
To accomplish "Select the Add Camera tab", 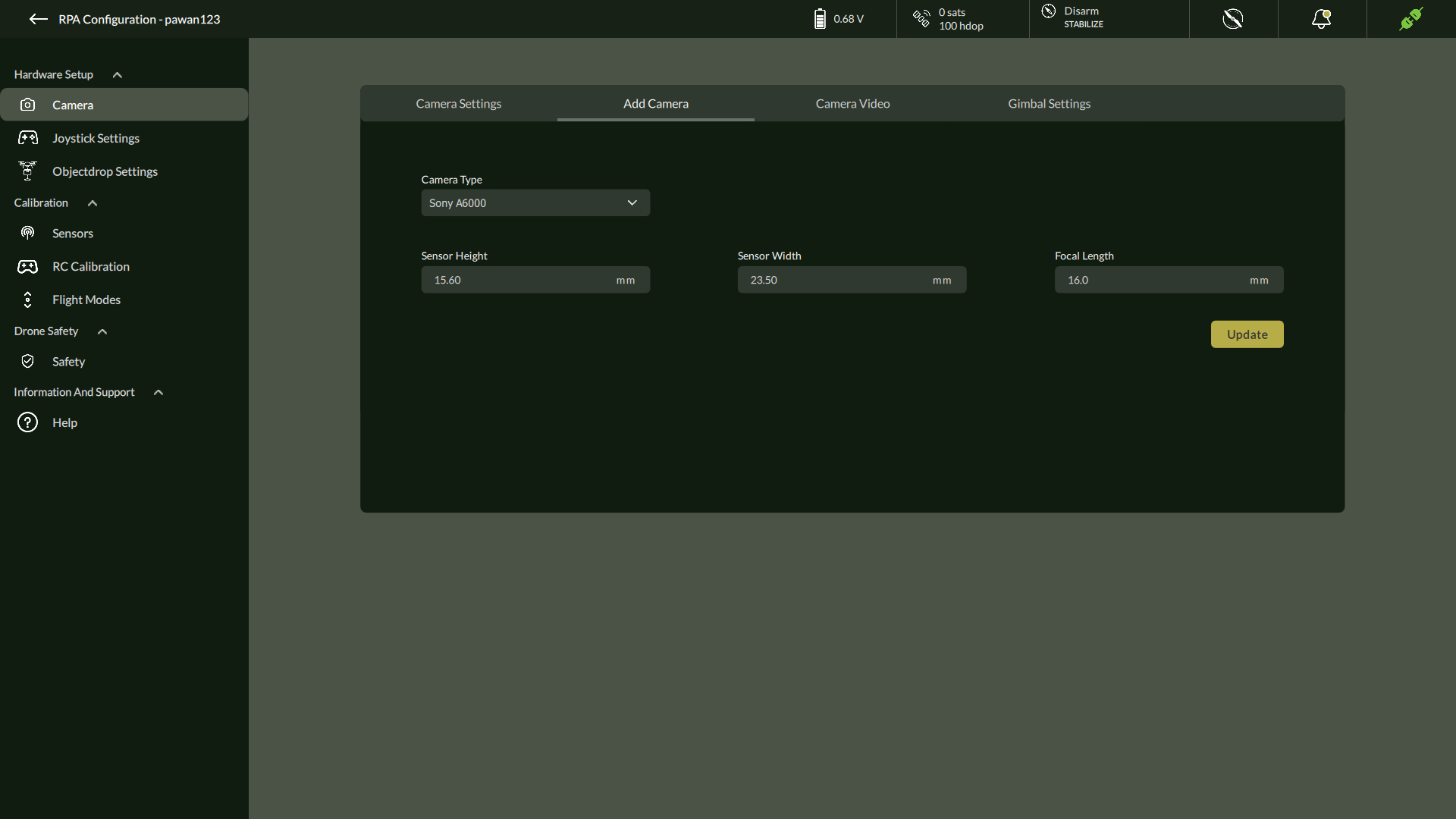I will tap(656, 104).
